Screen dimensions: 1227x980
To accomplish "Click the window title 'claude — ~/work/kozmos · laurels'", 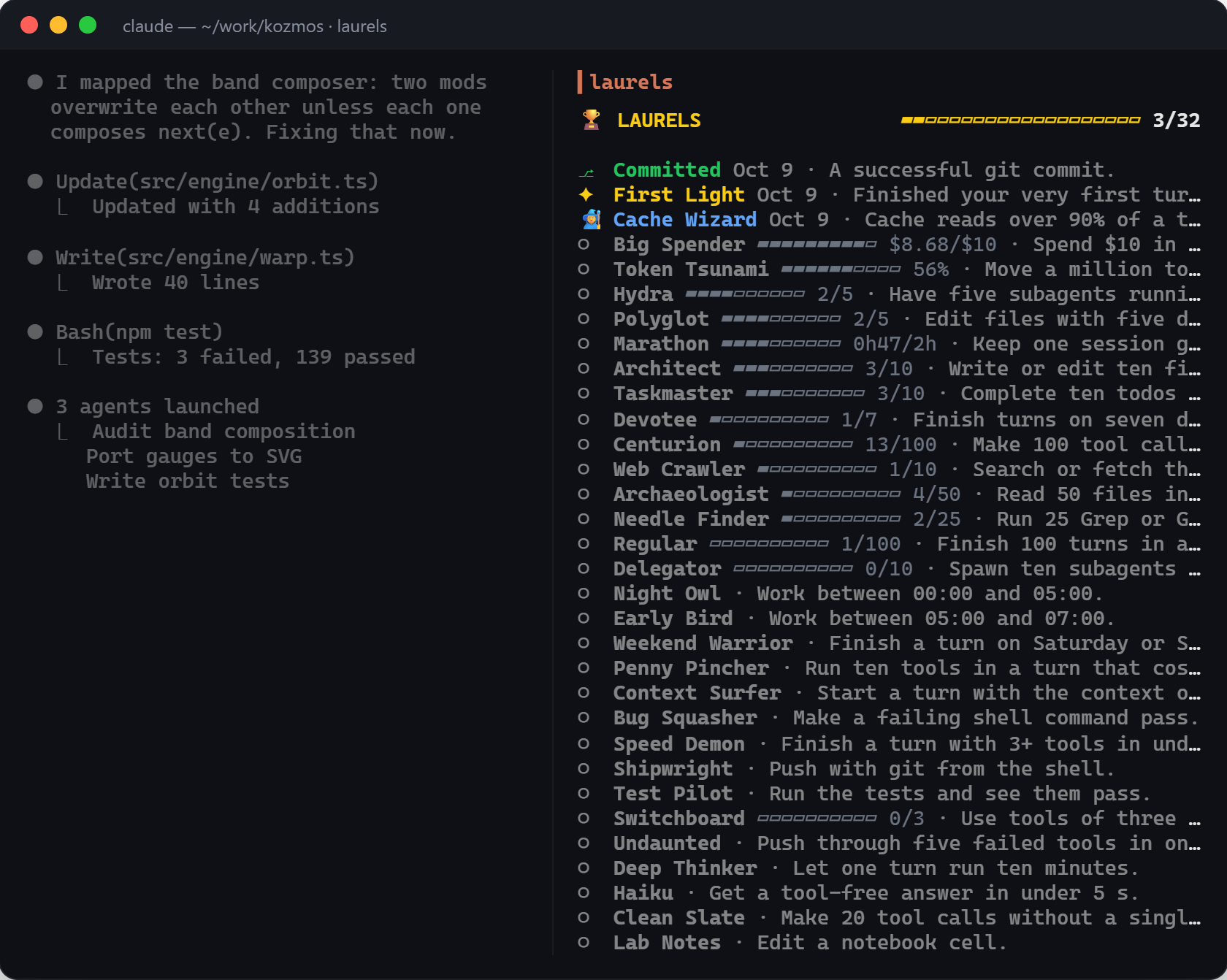I will click(255, 26).
